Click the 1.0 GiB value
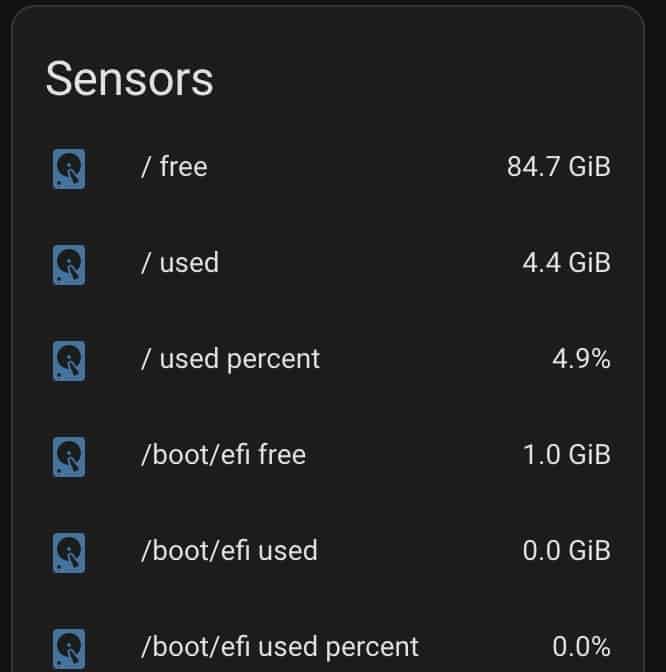666x672 pixels. click(x=567, y=454)
